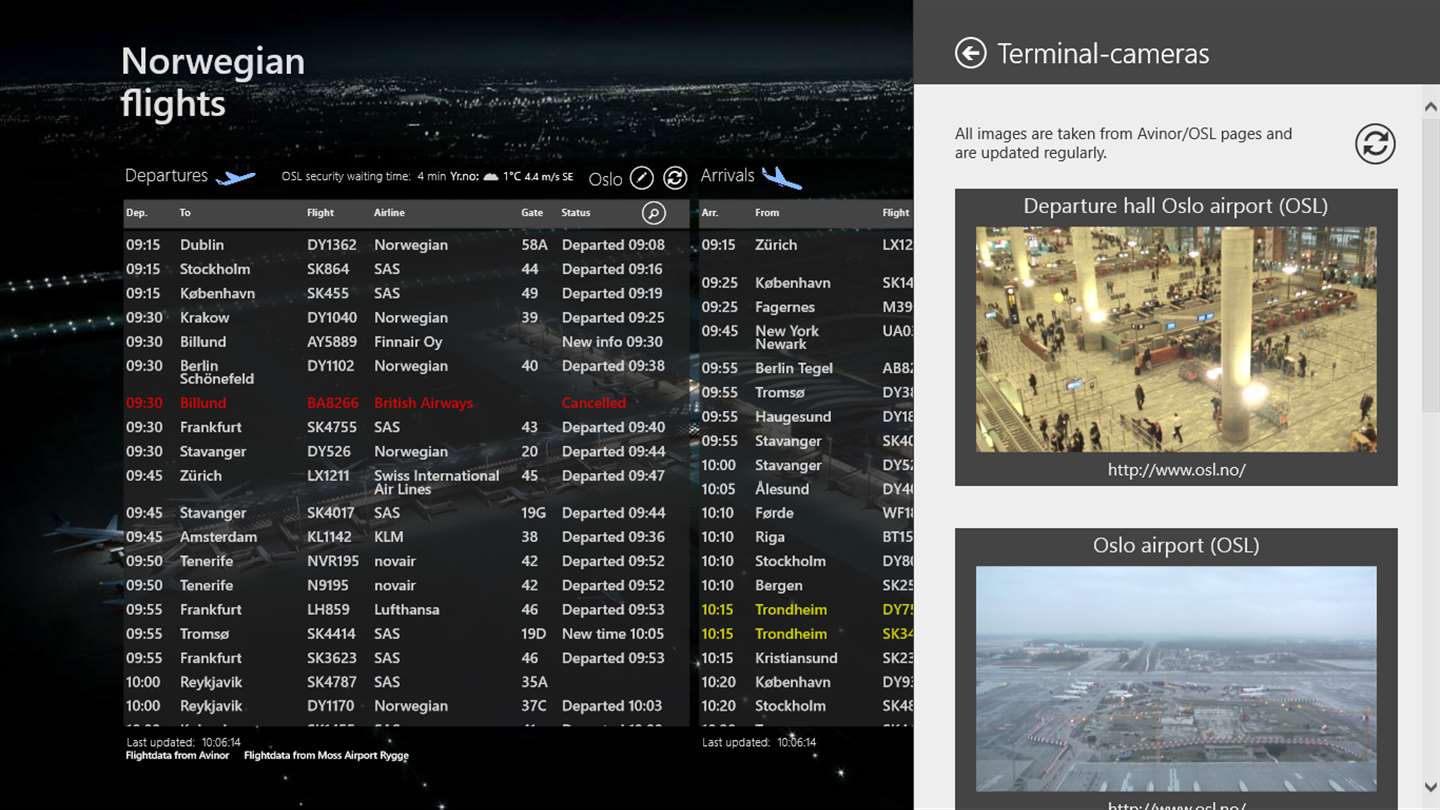Click the Status column header
This screenshot has width=1440, height=810.
[576, 213]
